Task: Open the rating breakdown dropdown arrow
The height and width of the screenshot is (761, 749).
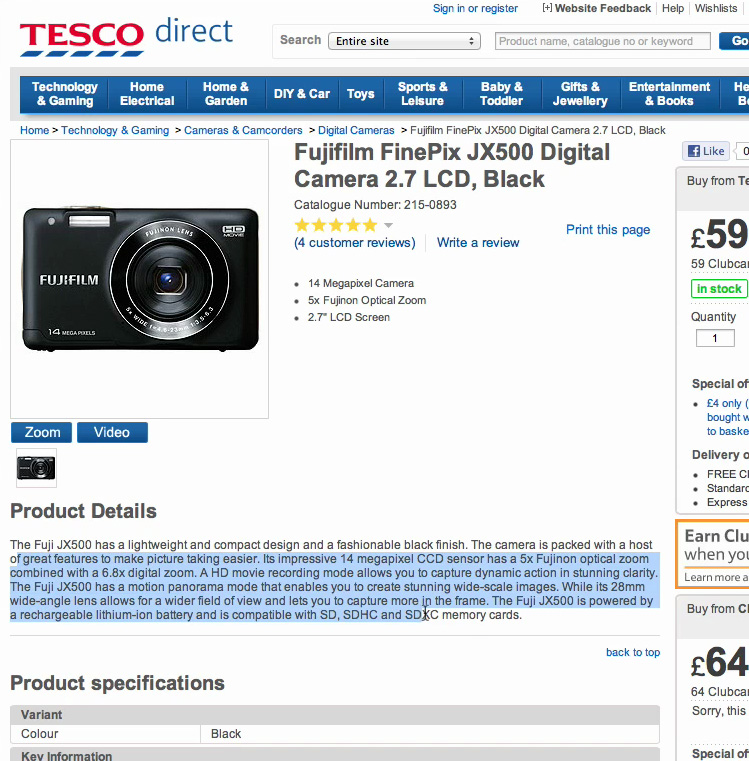Action: (388, 225)
